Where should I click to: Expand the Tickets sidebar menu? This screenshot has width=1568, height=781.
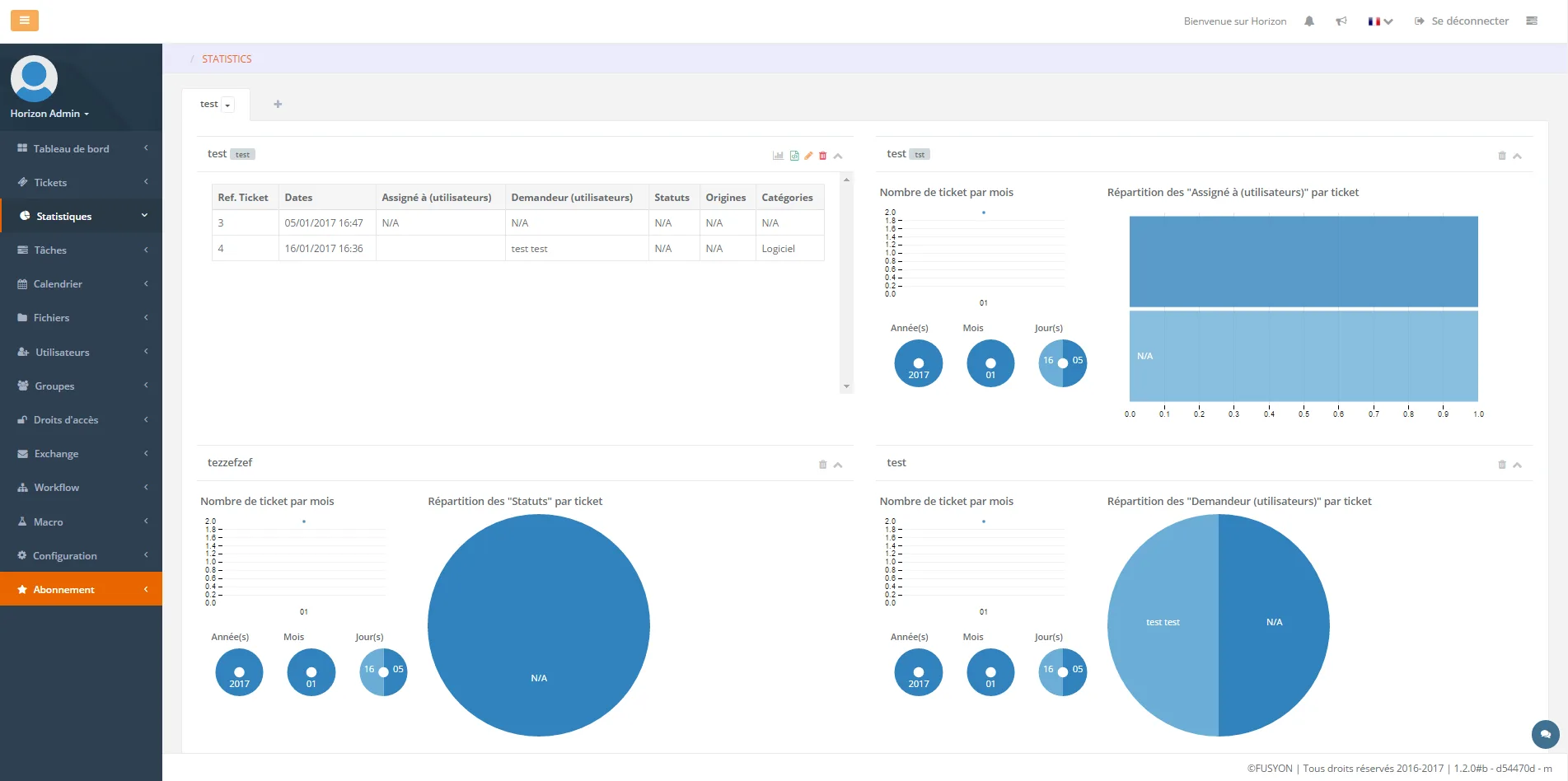(81, 182)
